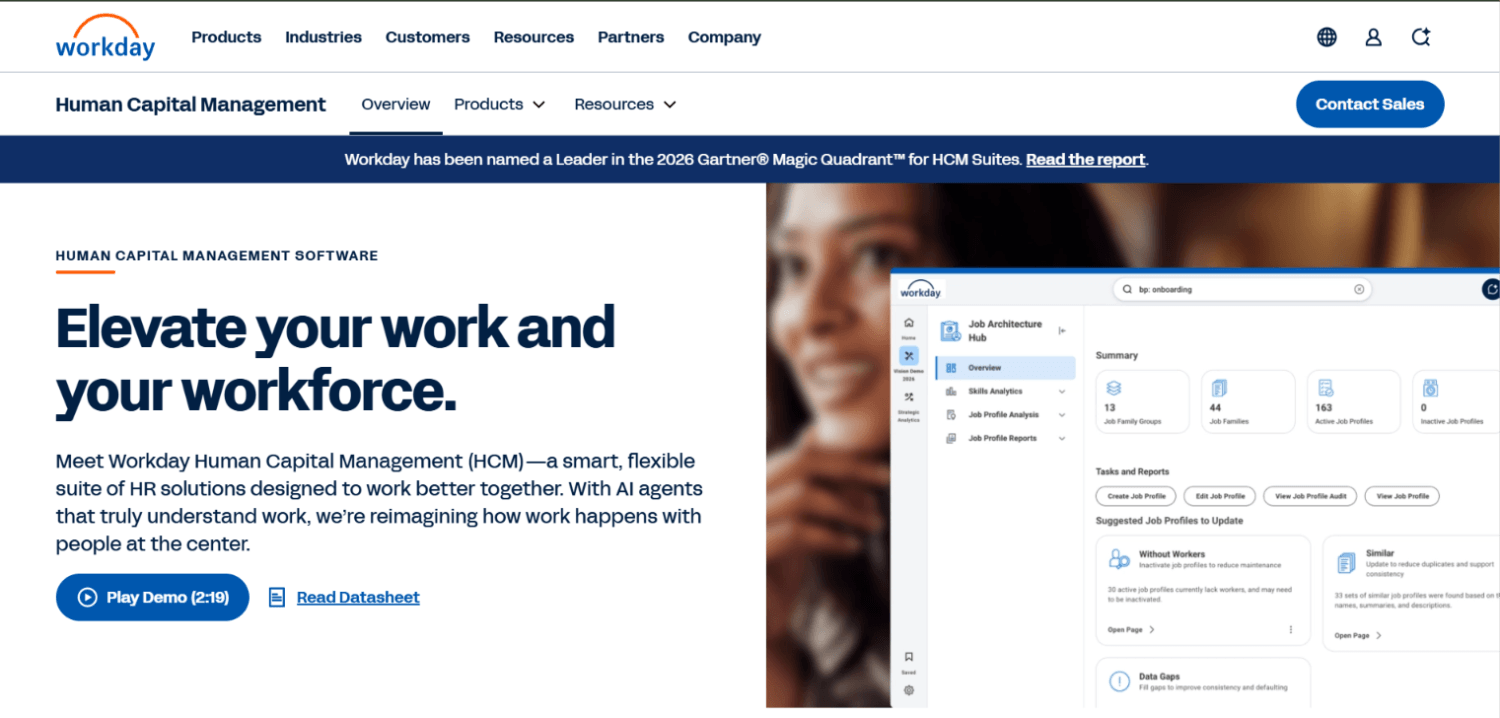Open the top Resources menu
The image size is (1500, 718).
533,37
